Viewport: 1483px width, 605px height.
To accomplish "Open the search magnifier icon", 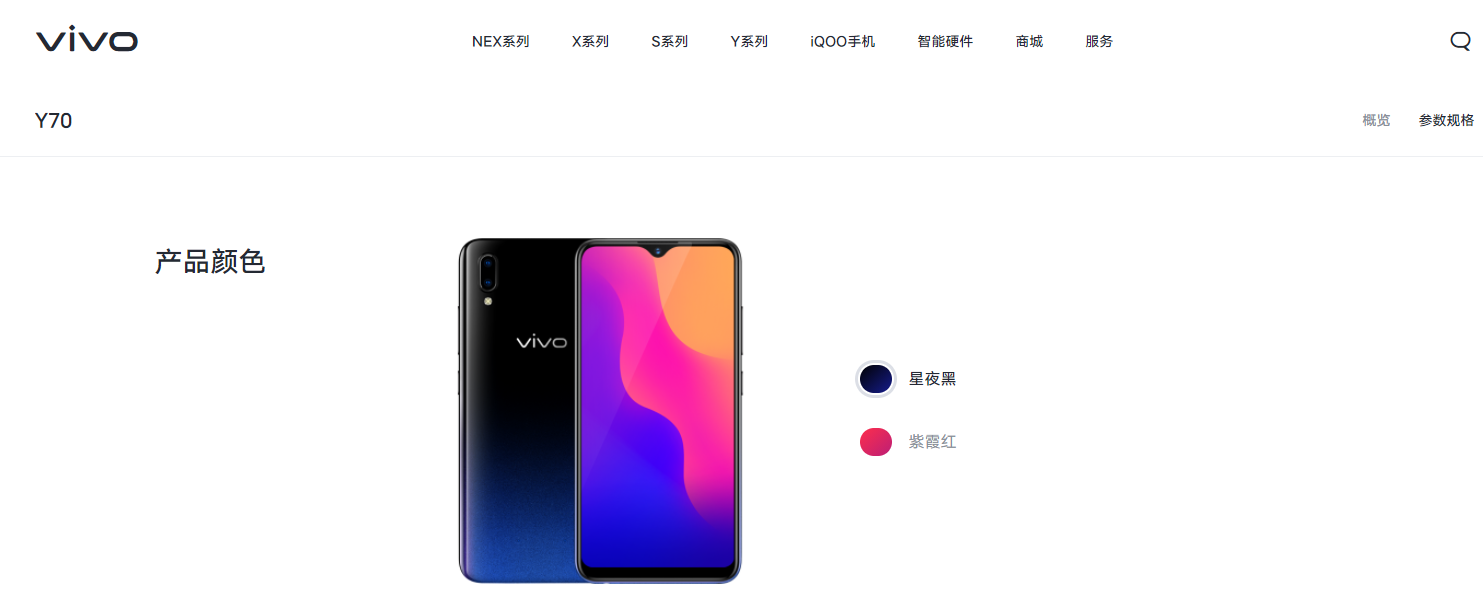I will [x=1460, y=41].
